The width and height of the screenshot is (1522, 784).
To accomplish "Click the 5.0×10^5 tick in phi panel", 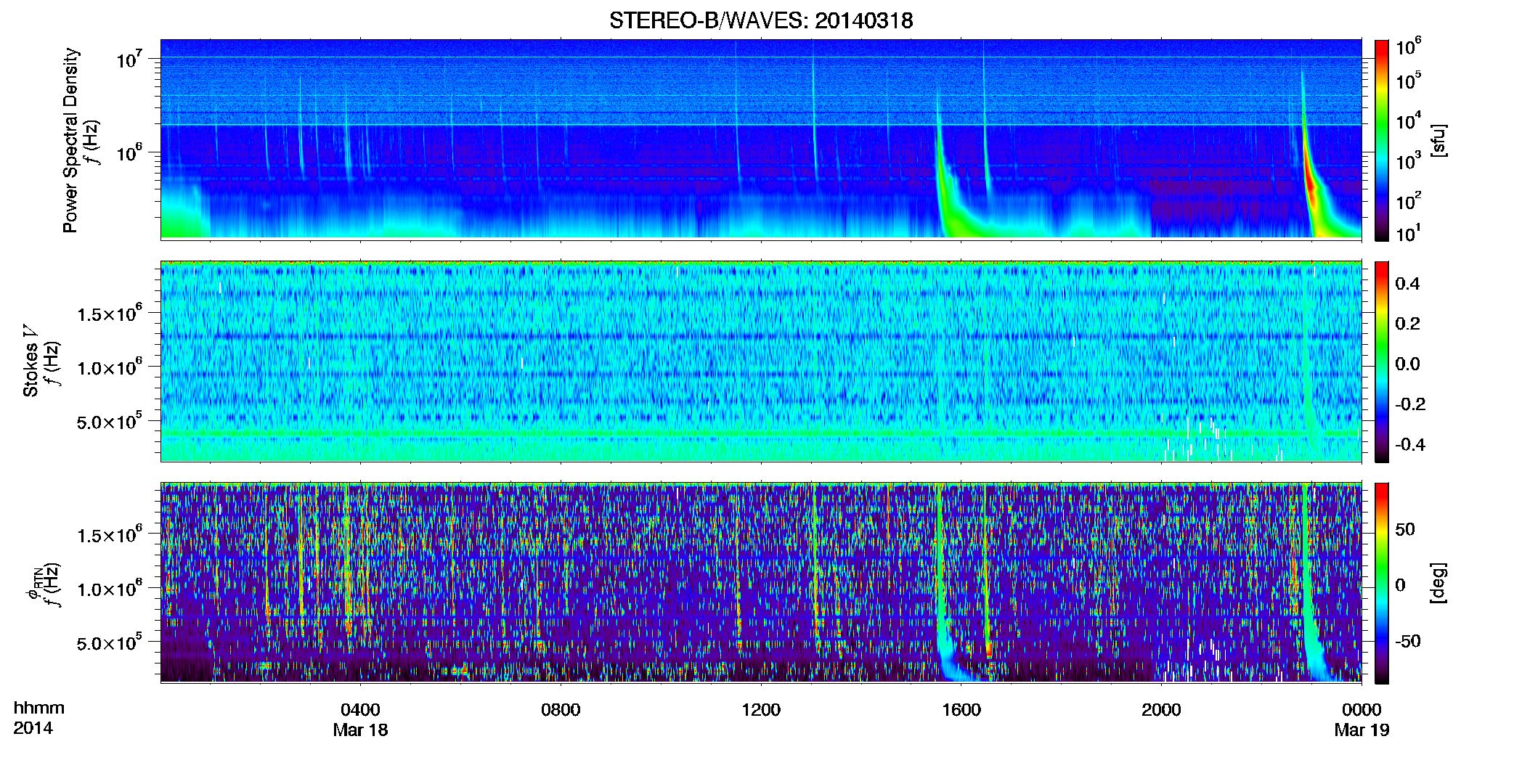I will pyautogui.click(x=110, y=643).
